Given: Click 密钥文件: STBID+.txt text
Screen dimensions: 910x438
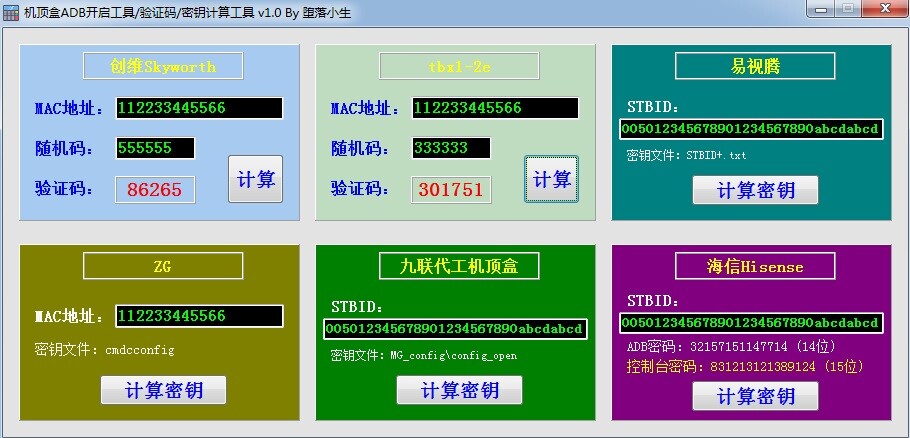Looking at the screenshot, I should (x=687, y=155).
